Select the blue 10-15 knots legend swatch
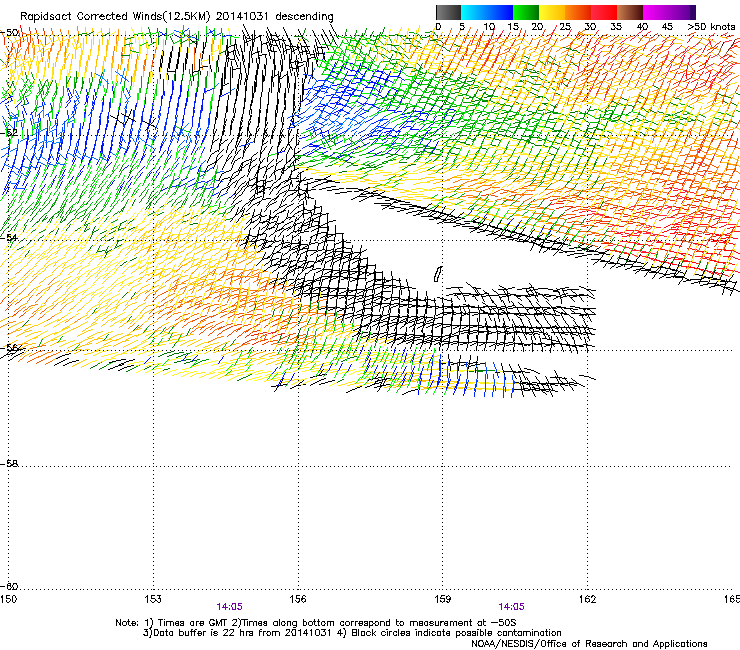The image size is (740, 650). 500,12
